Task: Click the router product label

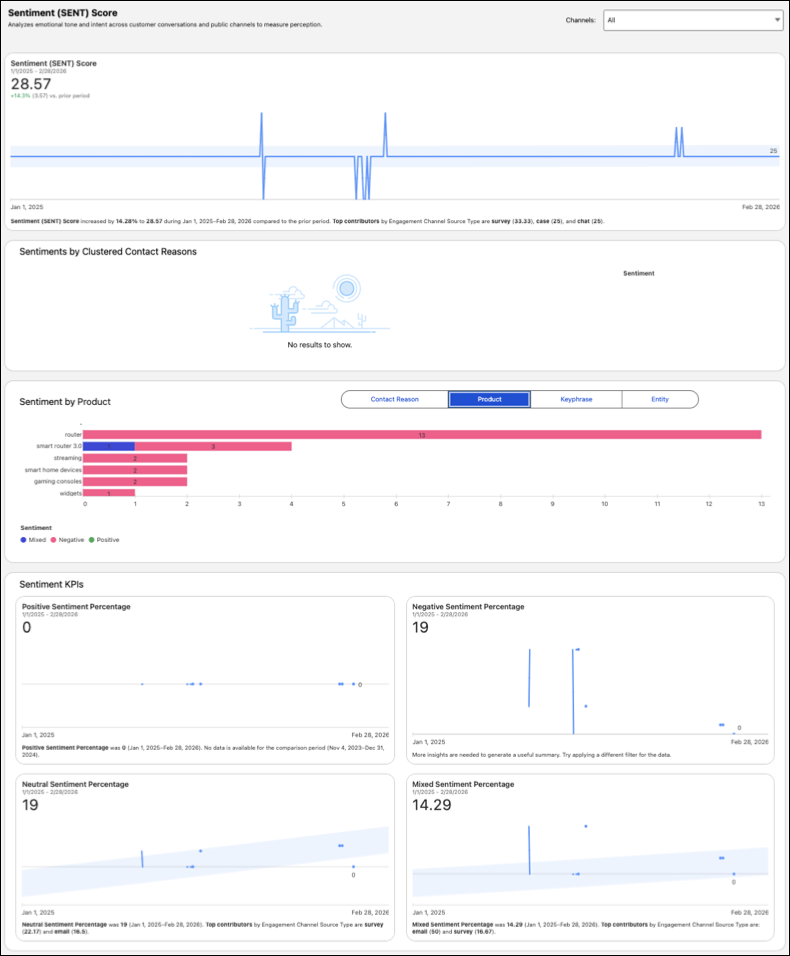Action: [x=73, y=435]
